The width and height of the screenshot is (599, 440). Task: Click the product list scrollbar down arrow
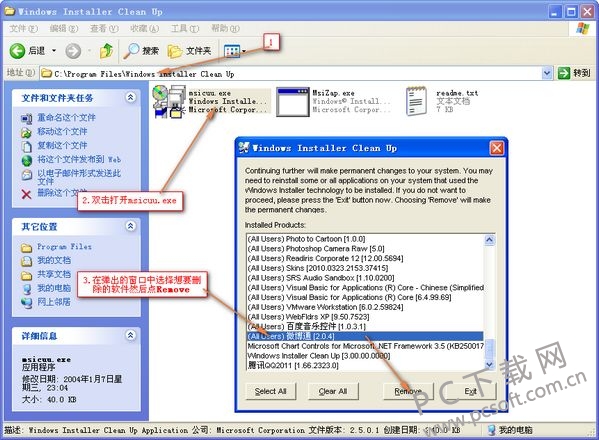coord(489,365)
